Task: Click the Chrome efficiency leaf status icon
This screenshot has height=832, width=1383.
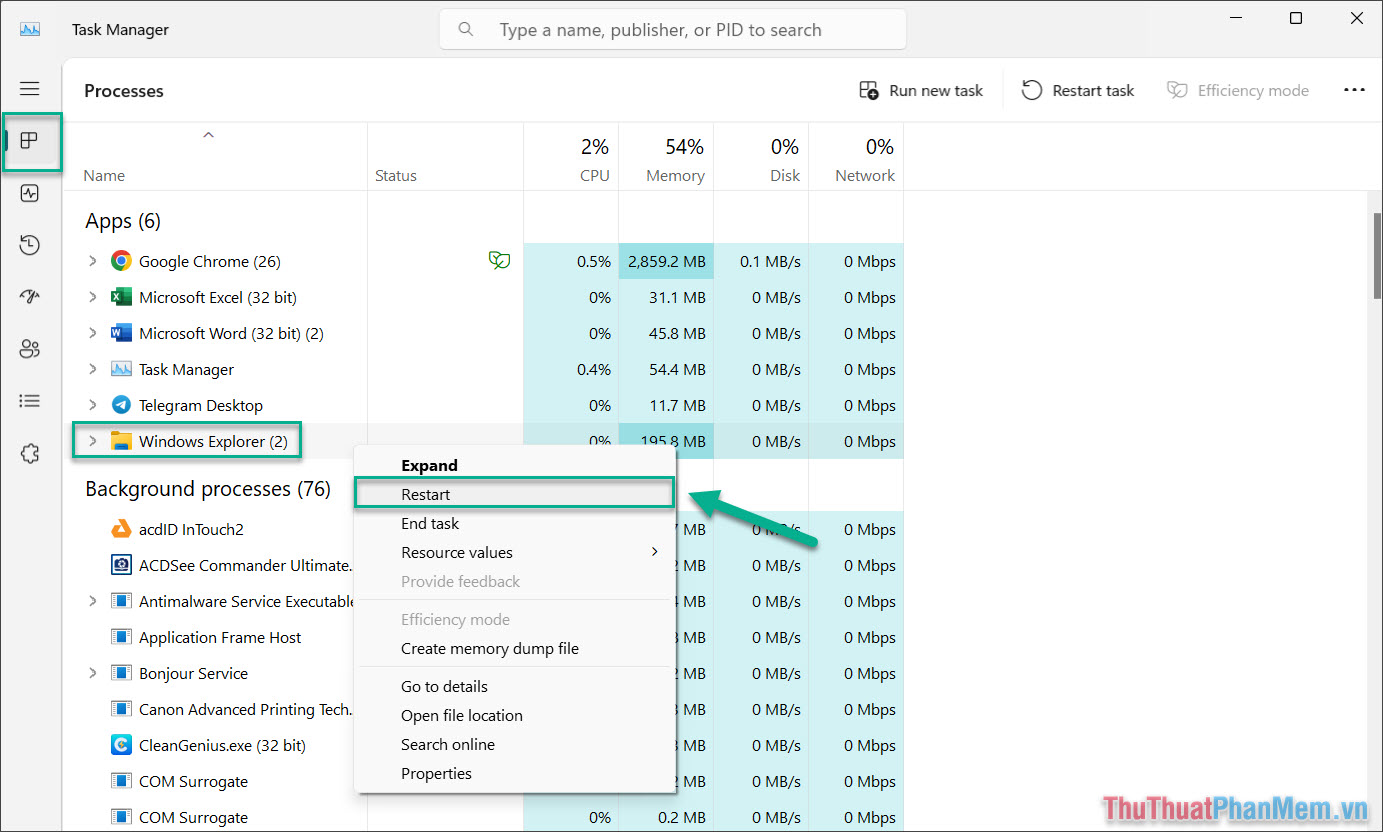Action: (x=499, y=261)
